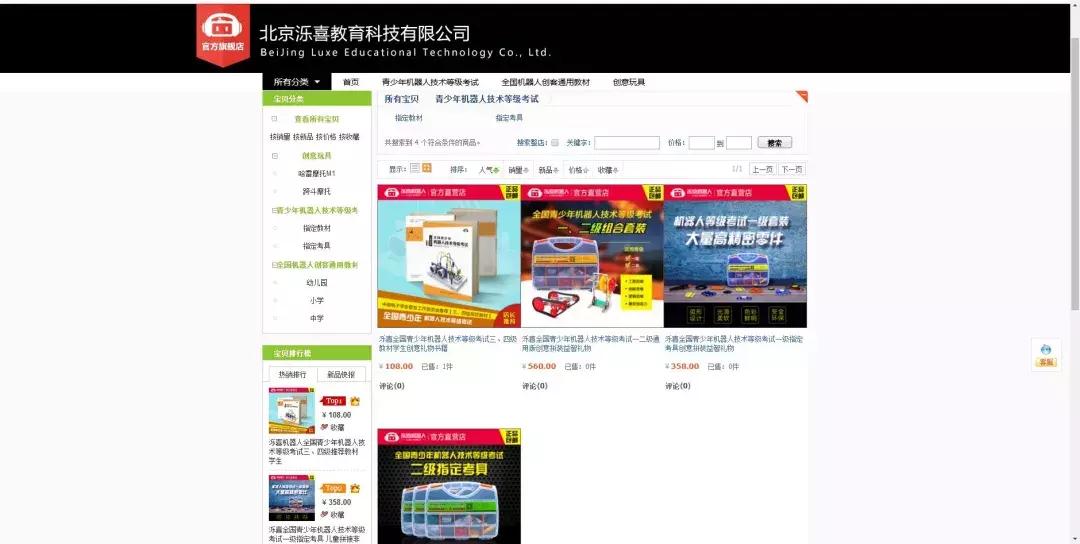The width and height of the screenshot is (1080, 544).
Task: Filter by 指定教材 below breadcrumb
Action: 408,118
